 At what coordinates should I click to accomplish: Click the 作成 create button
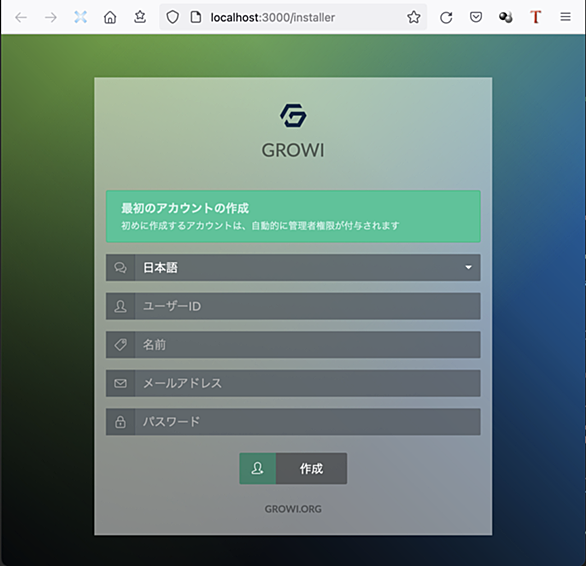coord(293,468)
